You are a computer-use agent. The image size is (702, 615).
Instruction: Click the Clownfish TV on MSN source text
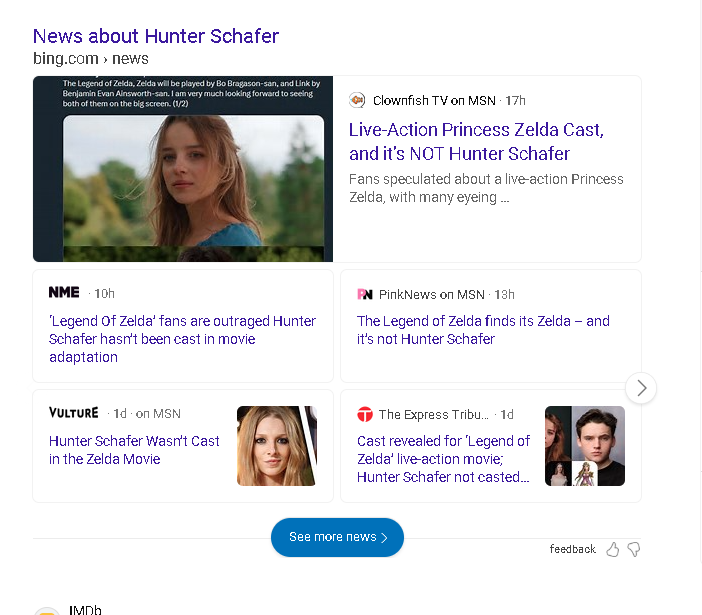[x=434, y=100]
